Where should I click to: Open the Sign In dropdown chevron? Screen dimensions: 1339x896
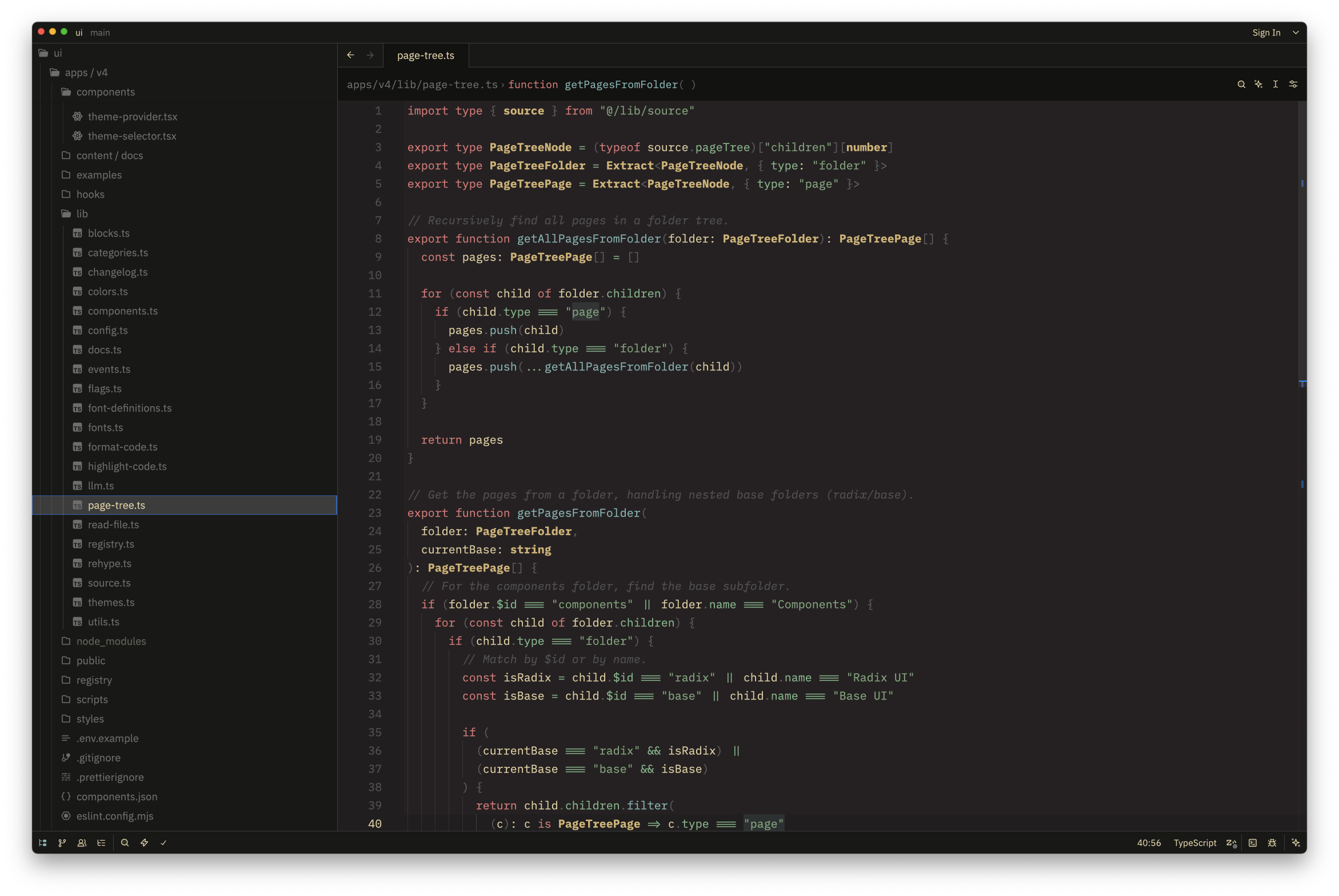tap(1296, 33)
